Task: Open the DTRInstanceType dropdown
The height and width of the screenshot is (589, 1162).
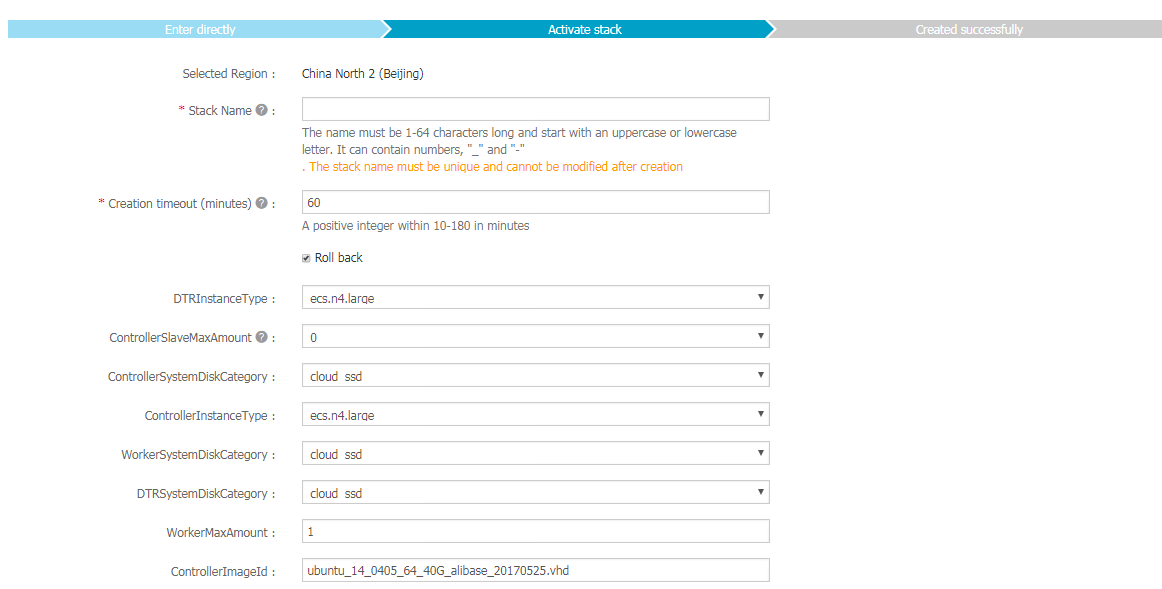Action: (x=535, y=298)
